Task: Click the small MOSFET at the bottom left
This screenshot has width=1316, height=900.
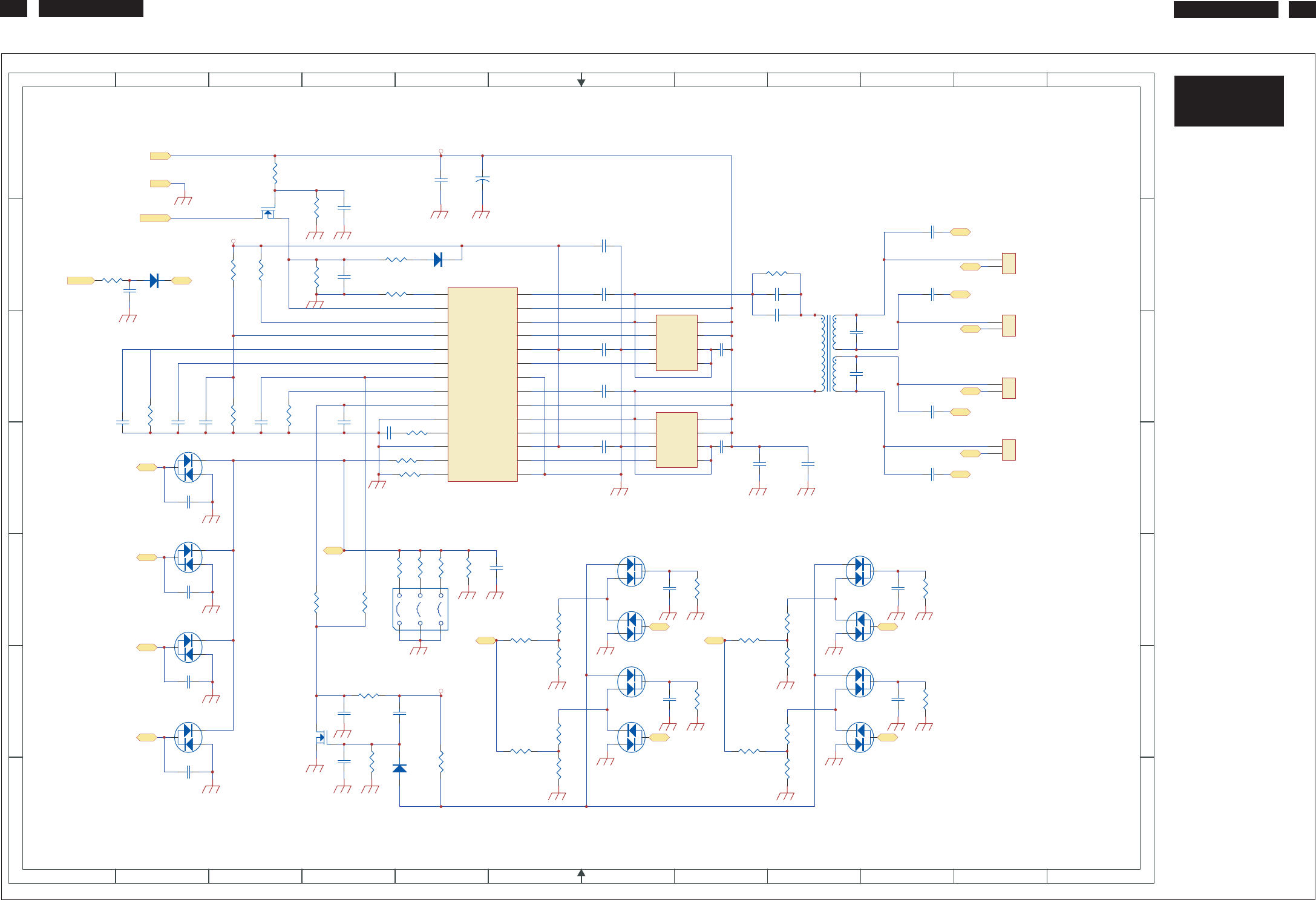Action: tap(321, 737)
